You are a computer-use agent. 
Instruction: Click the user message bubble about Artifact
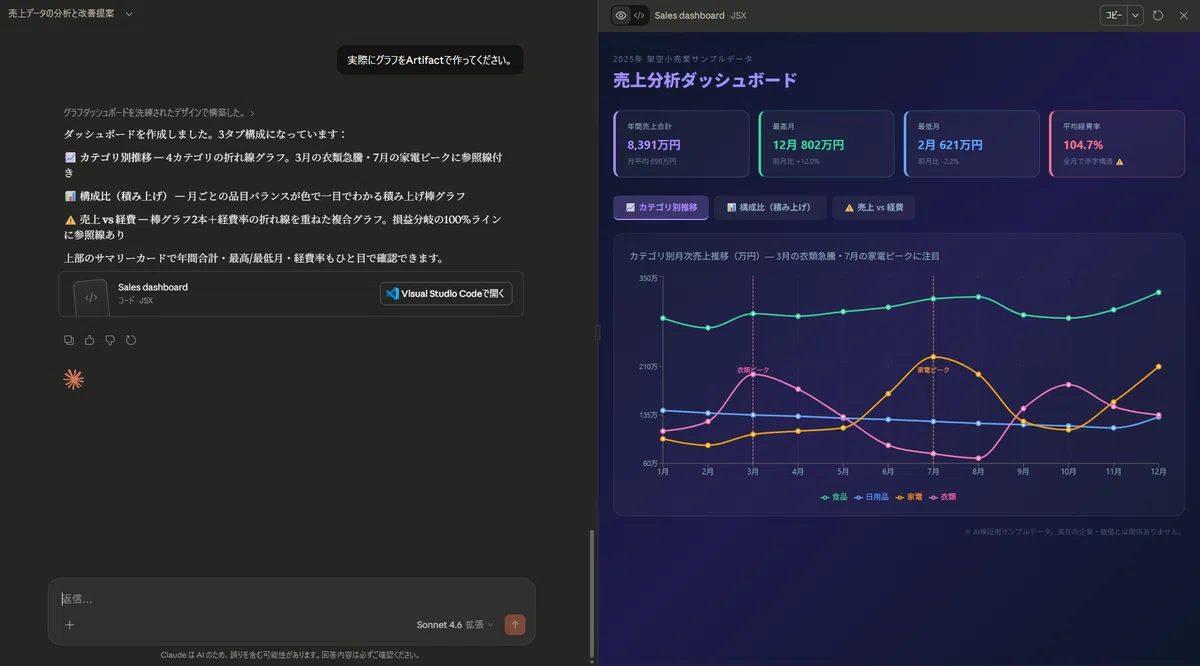coord(430,60)
